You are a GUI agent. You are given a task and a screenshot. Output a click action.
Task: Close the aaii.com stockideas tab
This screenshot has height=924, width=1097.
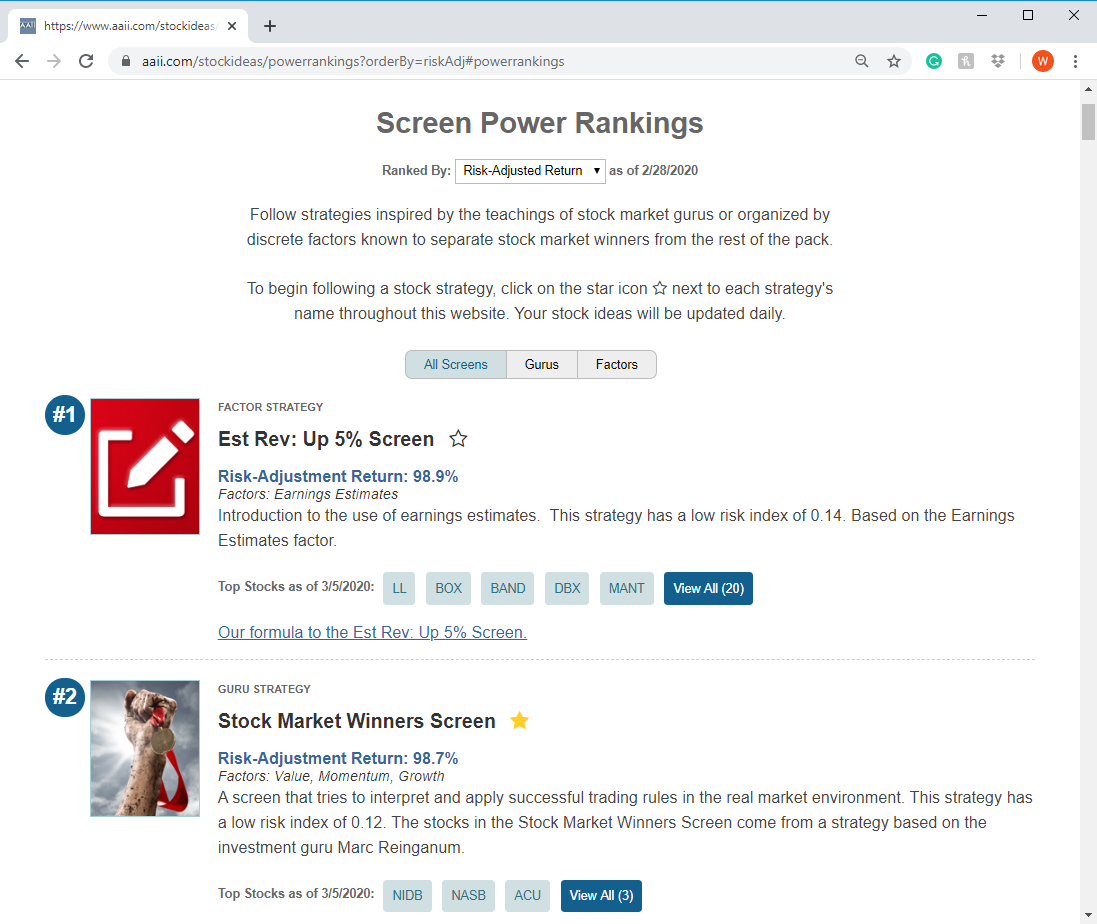tap(232, 26)
